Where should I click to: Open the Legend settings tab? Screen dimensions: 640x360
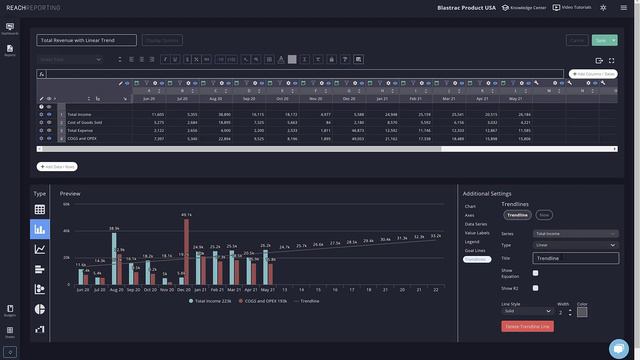(472, 242)
